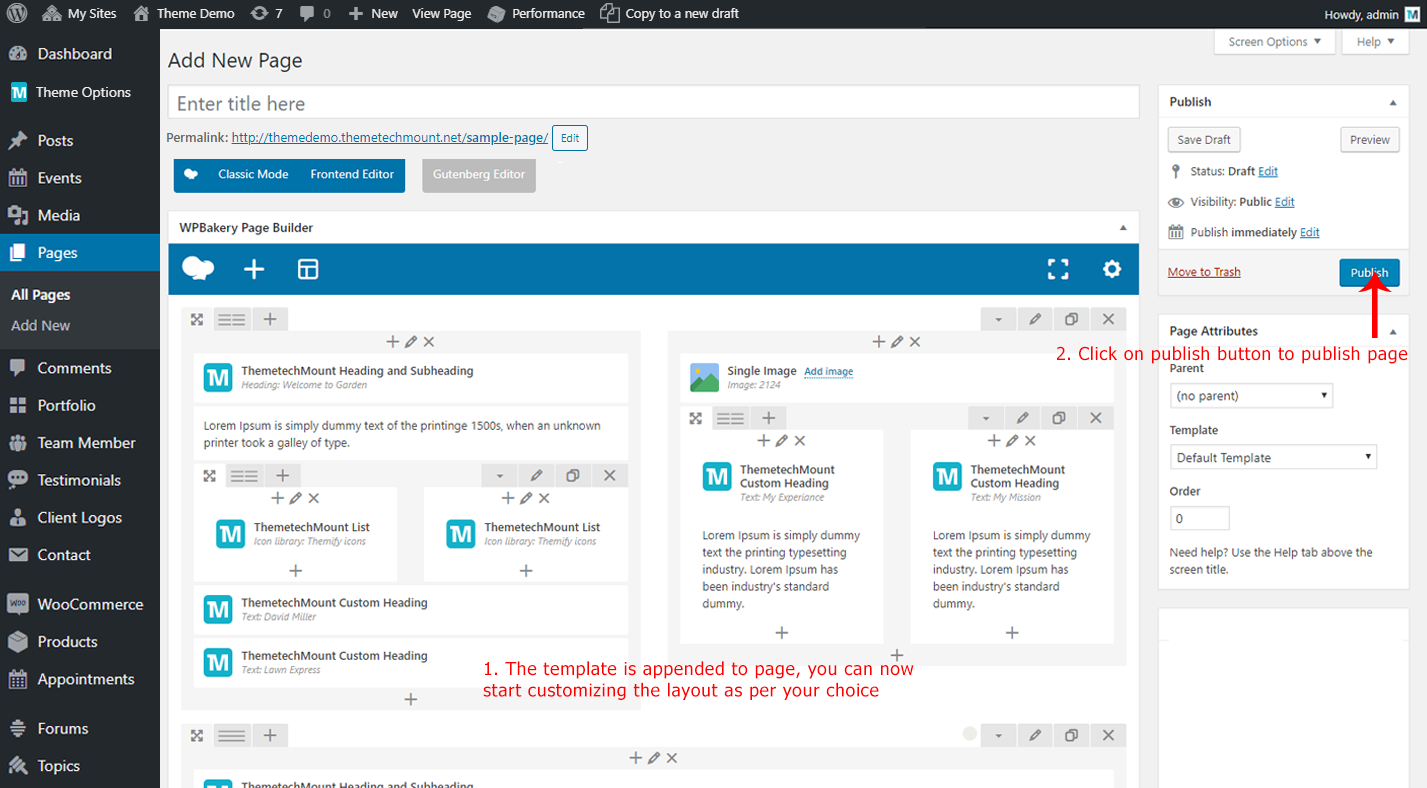Click the Move to Trash link
1427x788 pixels.
pyautogui.click(x=1204, y=272)
